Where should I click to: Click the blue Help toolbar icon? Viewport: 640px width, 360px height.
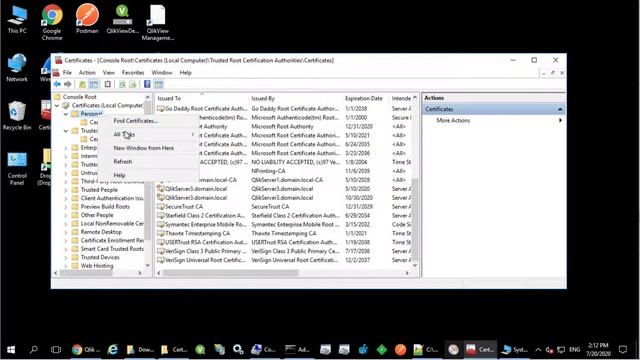click(147, 84)
